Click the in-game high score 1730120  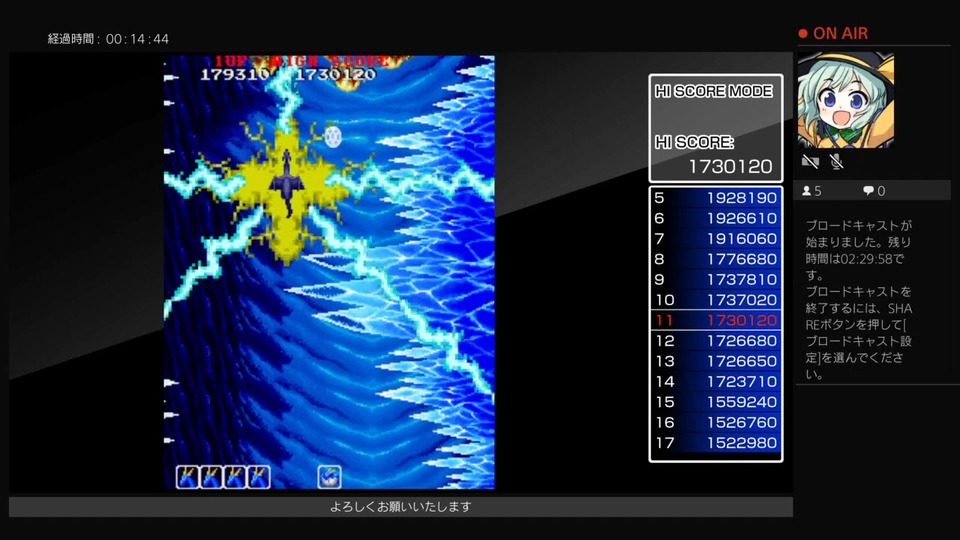point(336,75)
